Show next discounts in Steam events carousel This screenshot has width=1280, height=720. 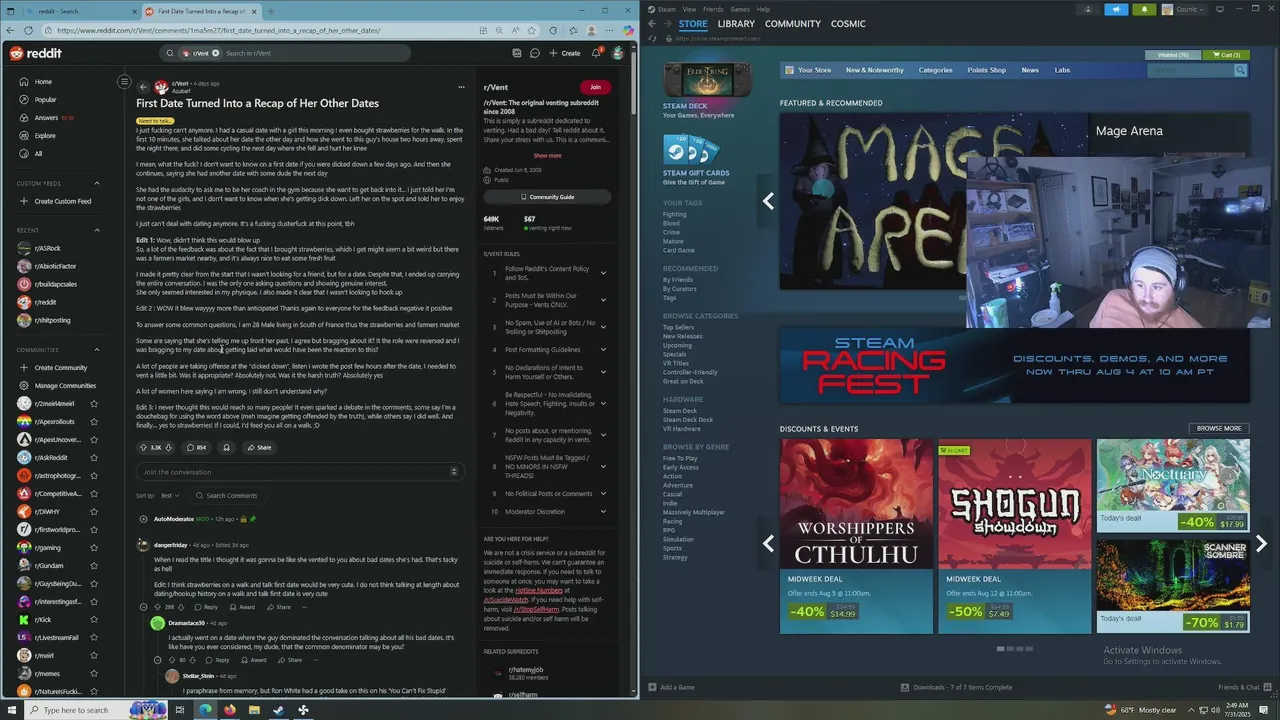click(1261, 543)
